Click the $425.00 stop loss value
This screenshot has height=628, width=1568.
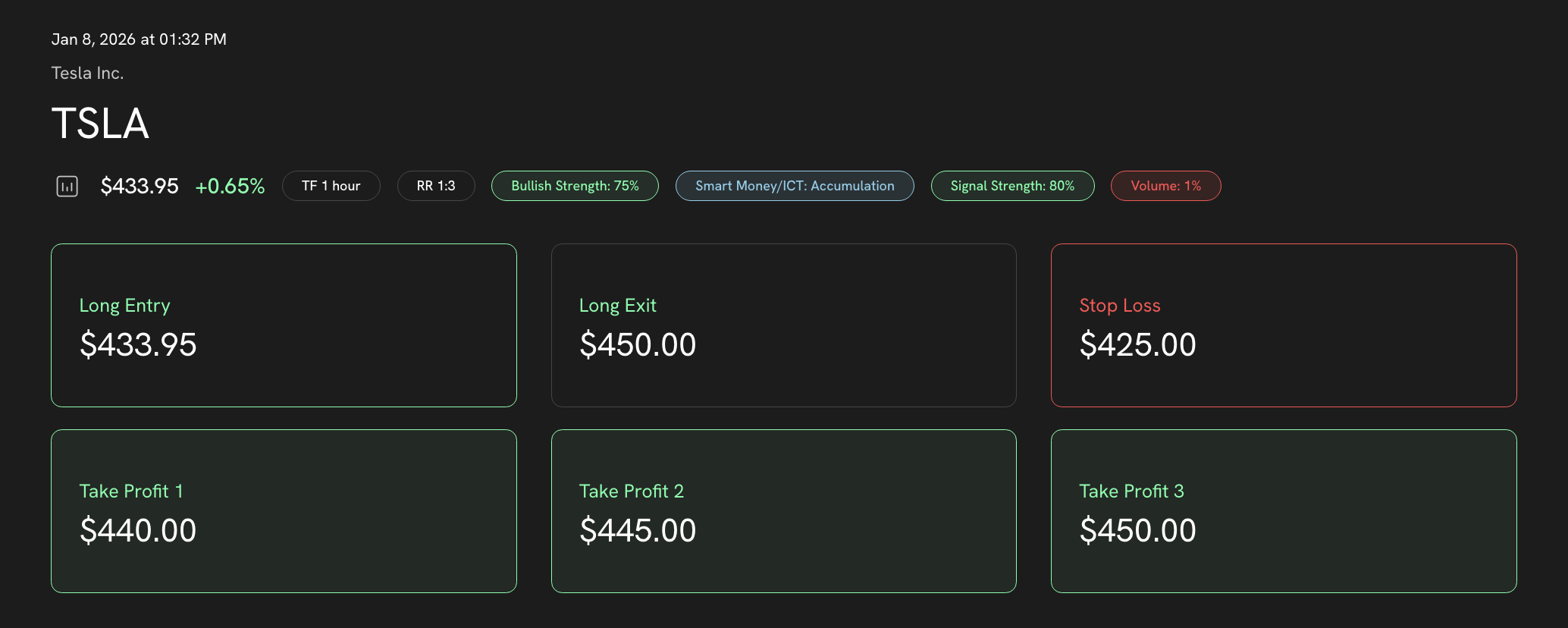pyautogui.click(x=1137, y=345)
